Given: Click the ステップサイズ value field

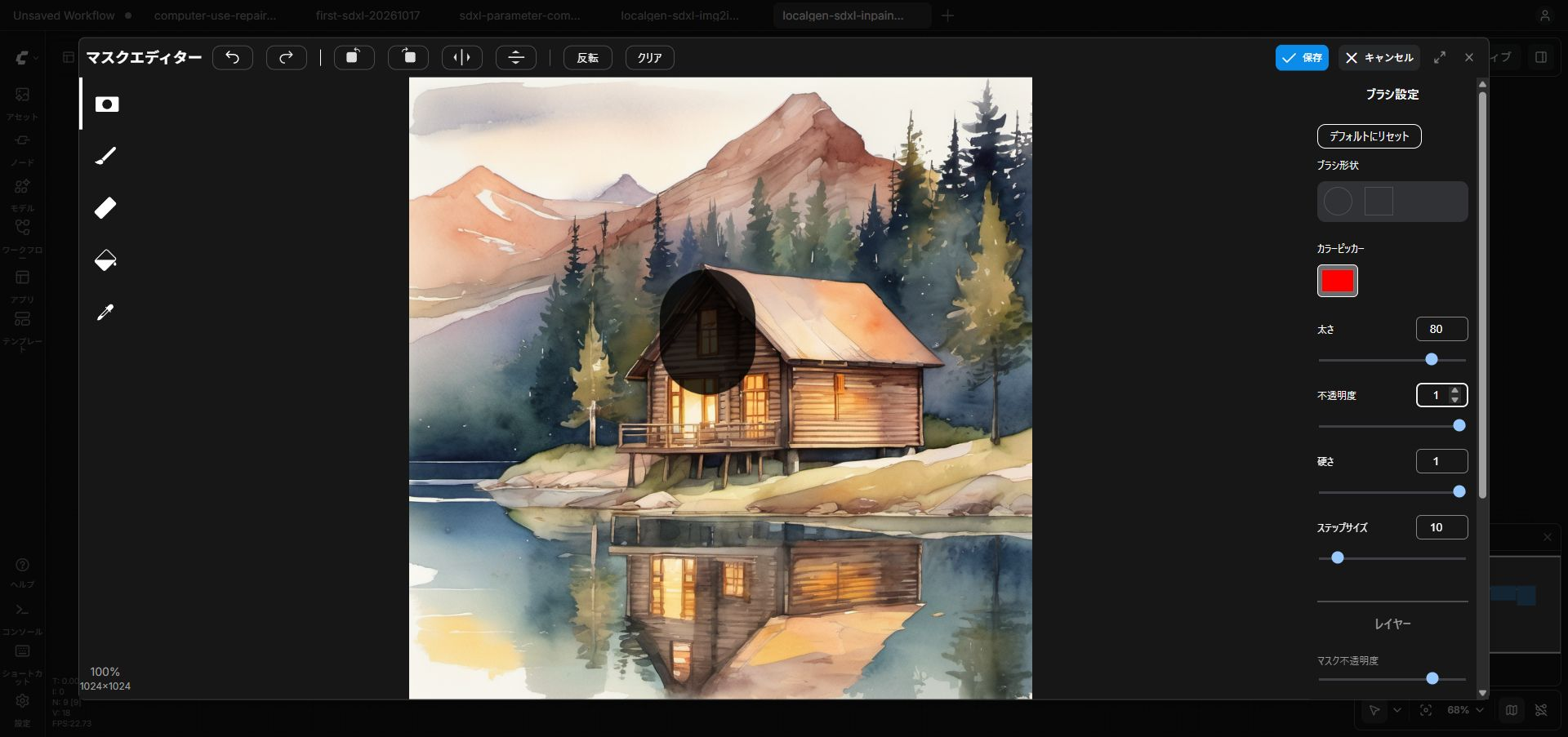Looking at the screenshot, I should tap(1442, 527).
